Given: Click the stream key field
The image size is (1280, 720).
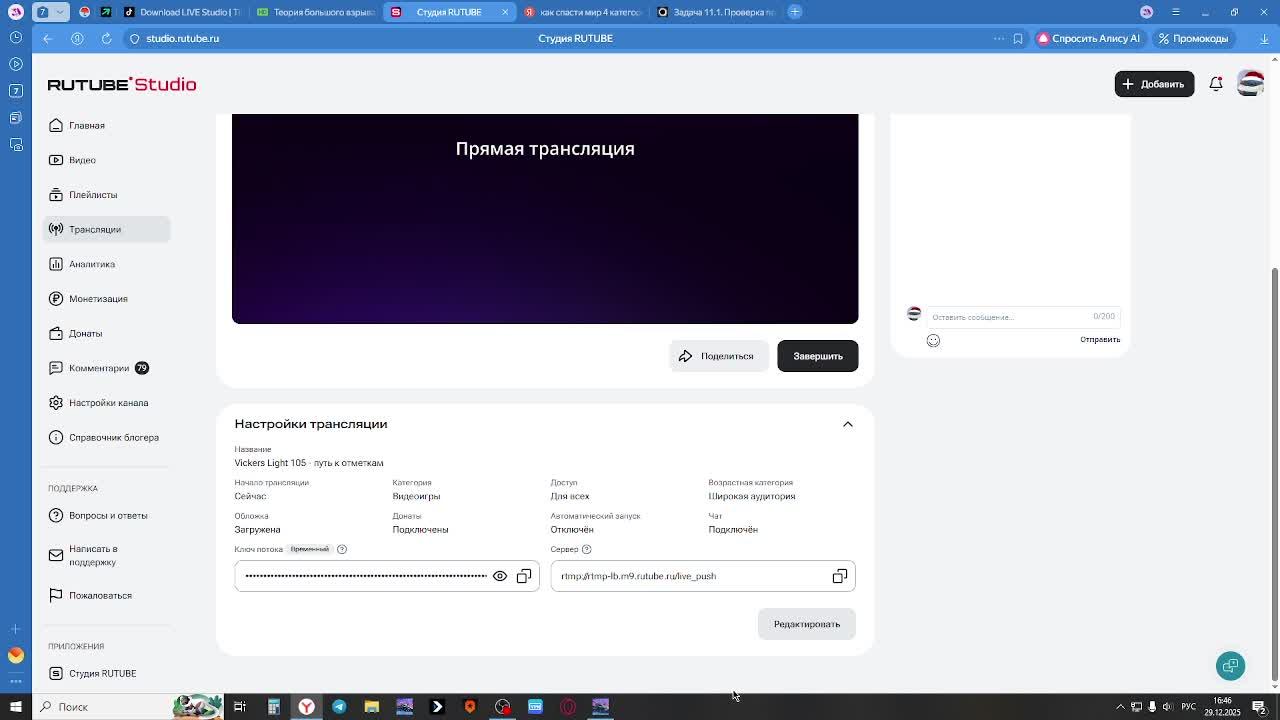Looking at the screenshot, I should [387, 576].
